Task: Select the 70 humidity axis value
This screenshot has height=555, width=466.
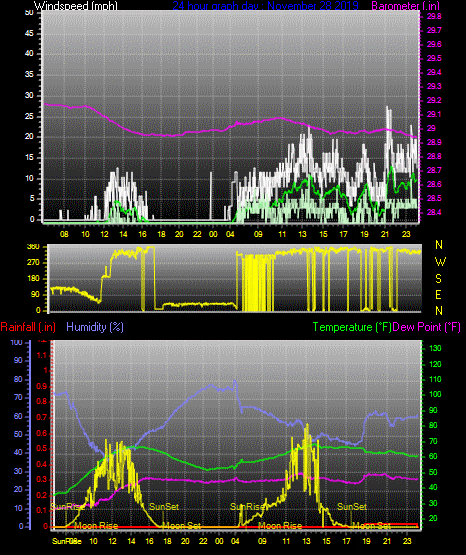Action: point(18,397)
